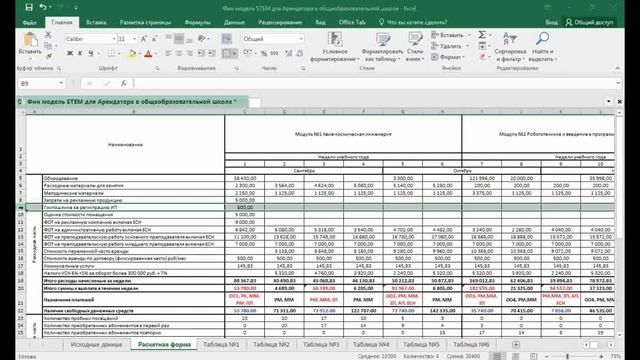
Task: Toggle the Wrap Text button
Action: pos(227,39)
